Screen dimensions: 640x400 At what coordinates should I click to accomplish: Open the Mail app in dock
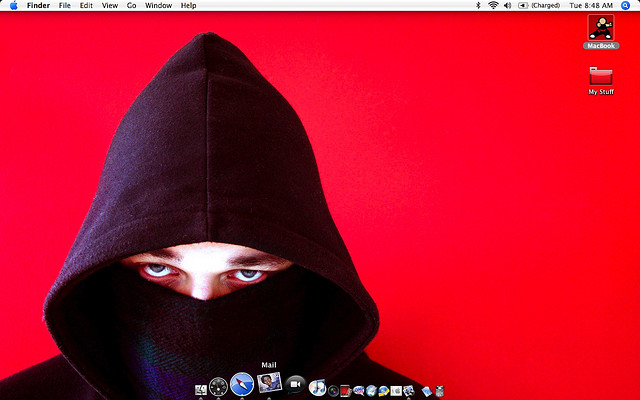click(268, 383)
